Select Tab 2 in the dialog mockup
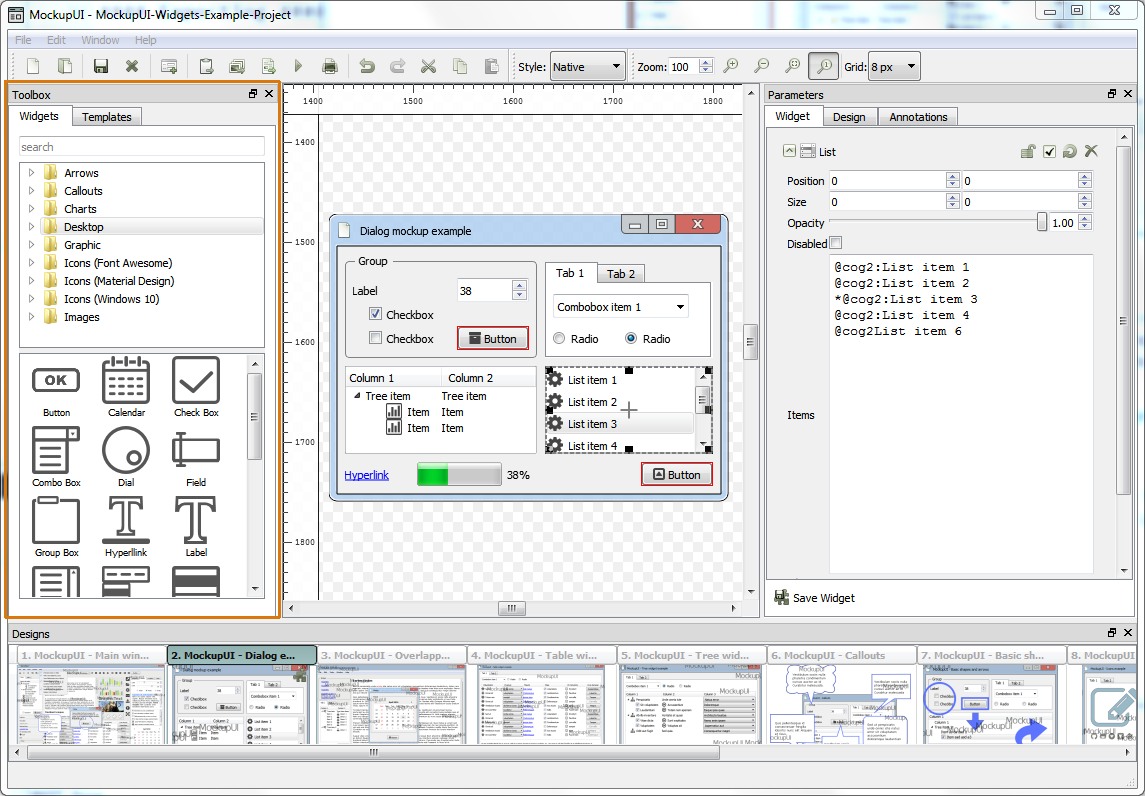Screen dimensions: 1145x796 pos(621,274)
